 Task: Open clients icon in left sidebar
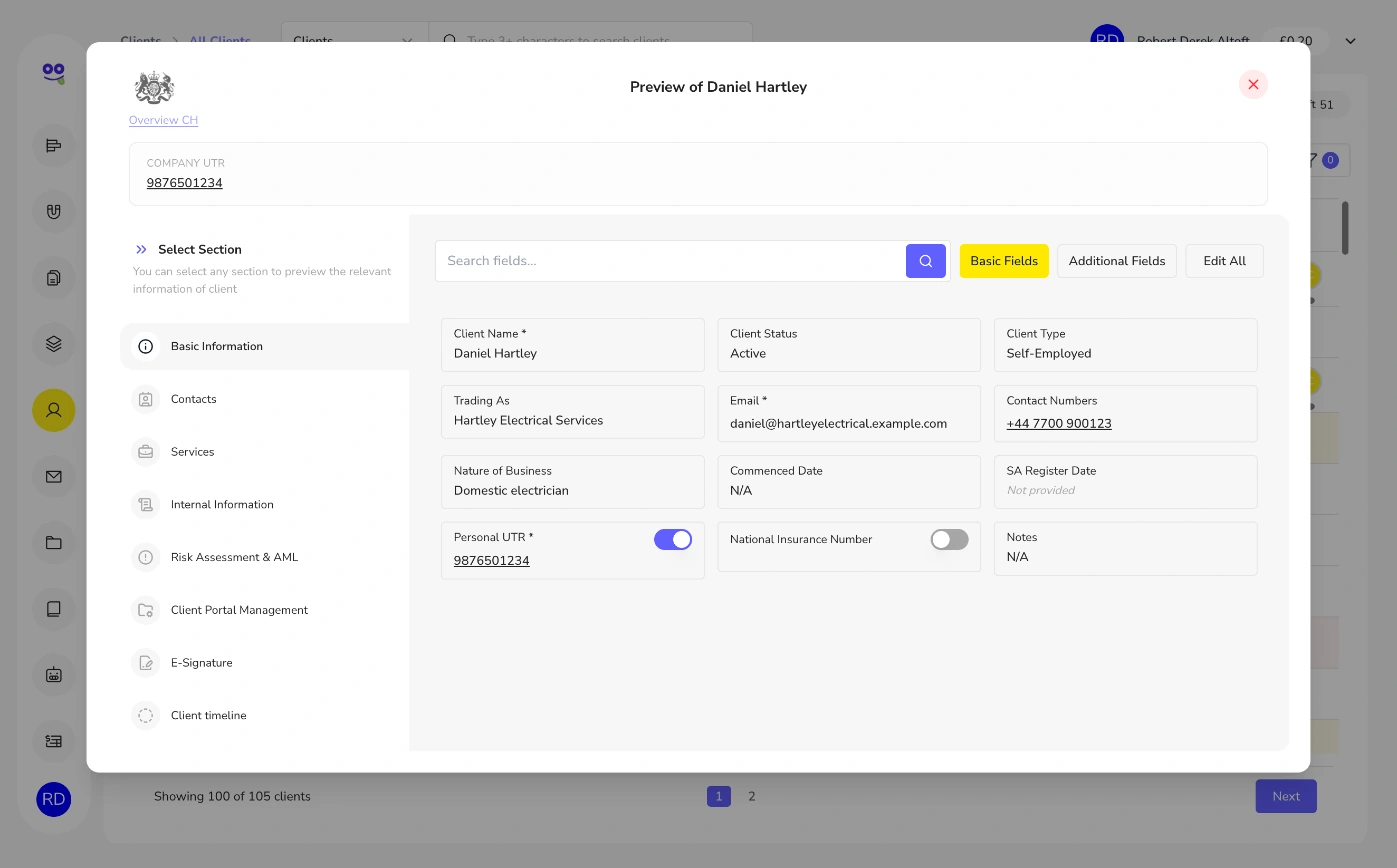54,410
